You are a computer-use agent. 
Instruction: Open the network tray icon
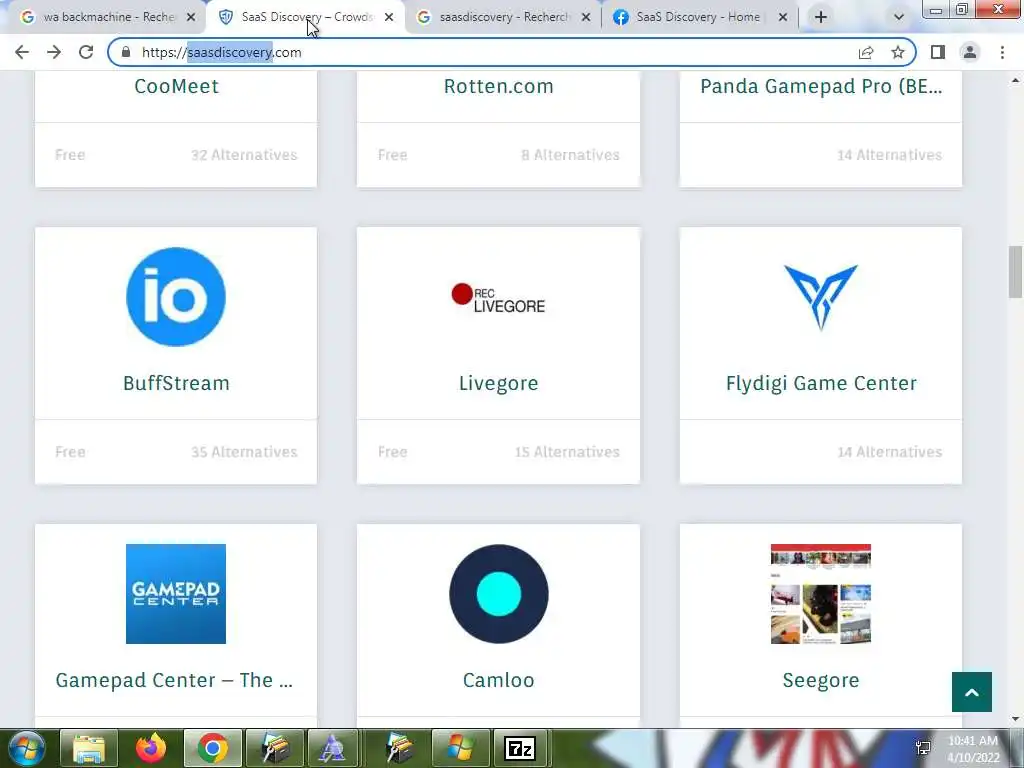tap(923, 748)
